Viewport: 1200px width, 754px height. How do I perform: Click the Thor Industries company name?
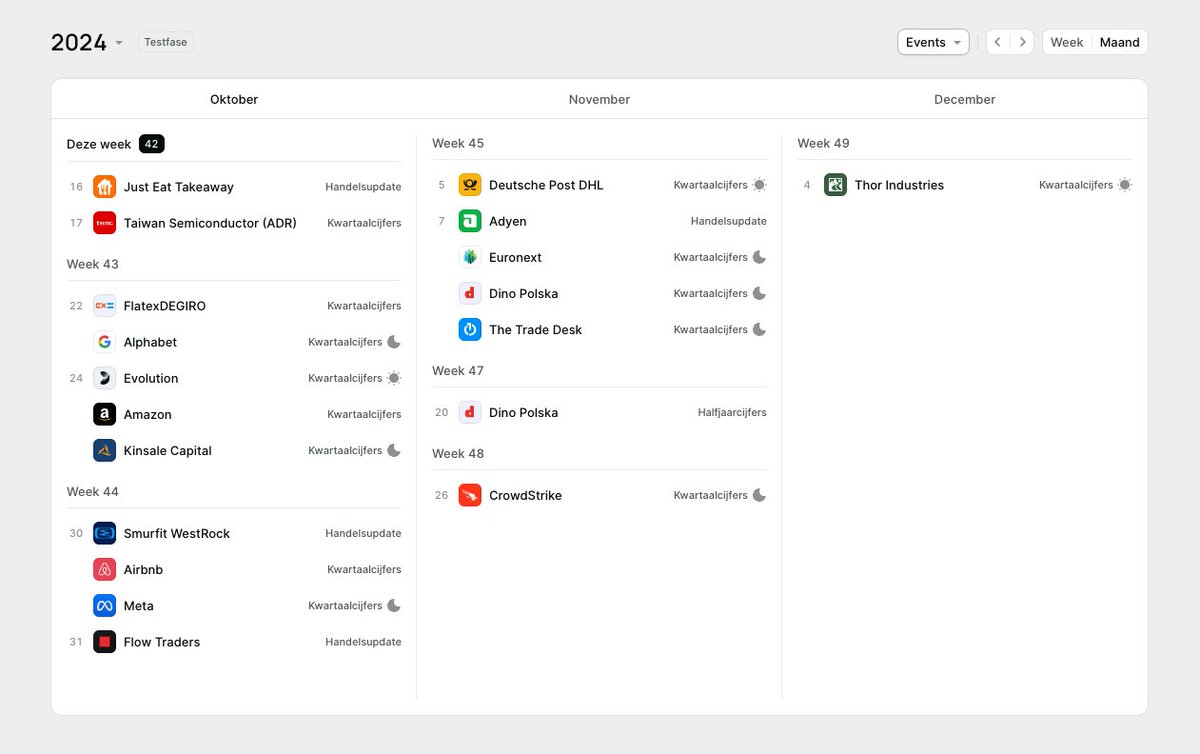coord(899,185)
